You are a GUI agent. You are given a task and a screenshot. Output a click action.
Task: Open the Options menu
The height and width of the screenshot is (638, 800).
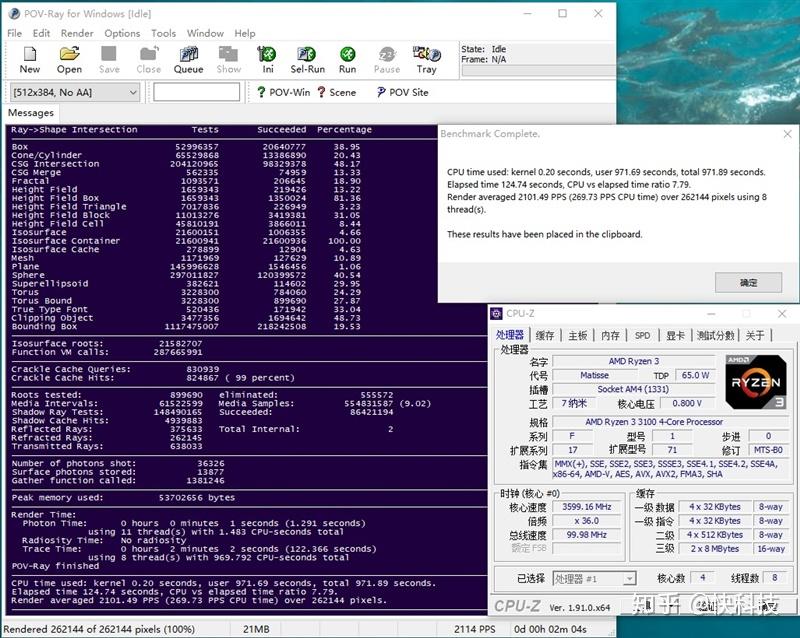pyautogui.click(x=122, y=33)
